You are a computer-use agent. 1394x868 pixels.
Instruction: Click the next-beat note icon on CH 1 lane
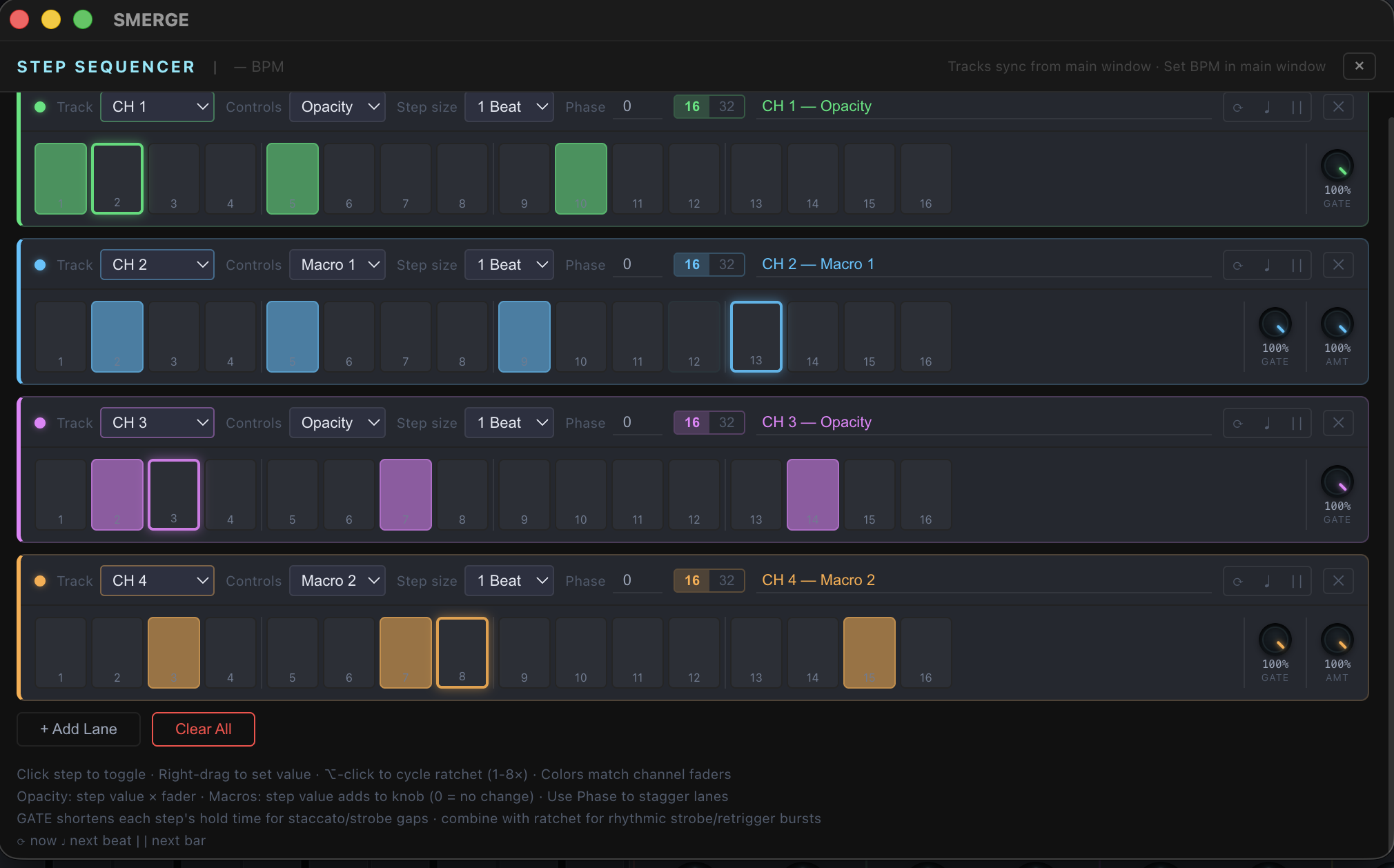(x=1268, y=107)
